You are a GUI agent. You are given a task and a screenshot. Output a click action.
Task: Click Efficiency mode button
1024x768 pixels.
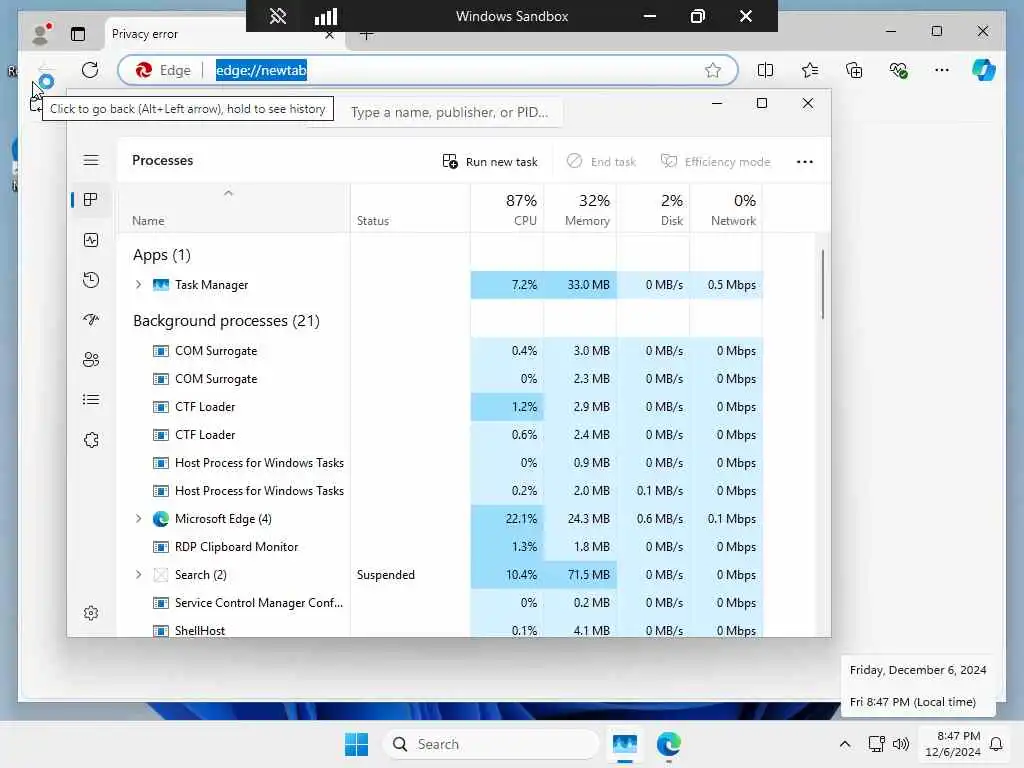click(x=715, y=161)
